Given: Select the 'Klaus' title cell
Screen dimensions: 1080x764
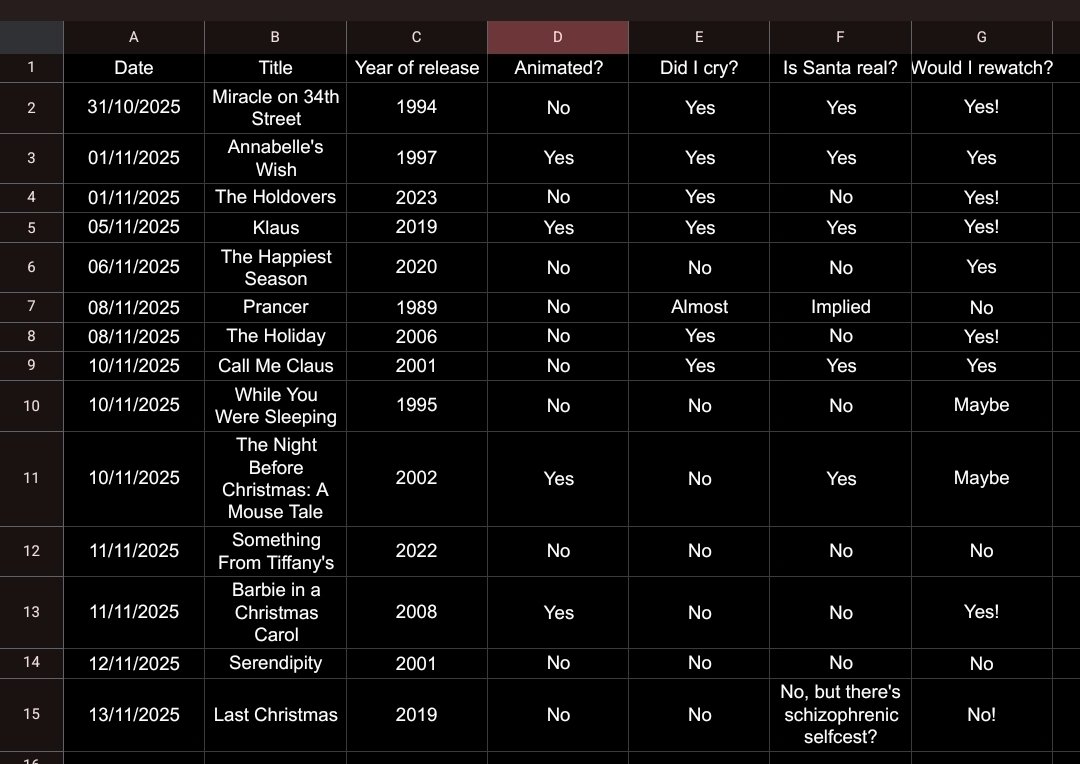Looking at the screenshot, I should pyautogui.click(x=276, y=227).
